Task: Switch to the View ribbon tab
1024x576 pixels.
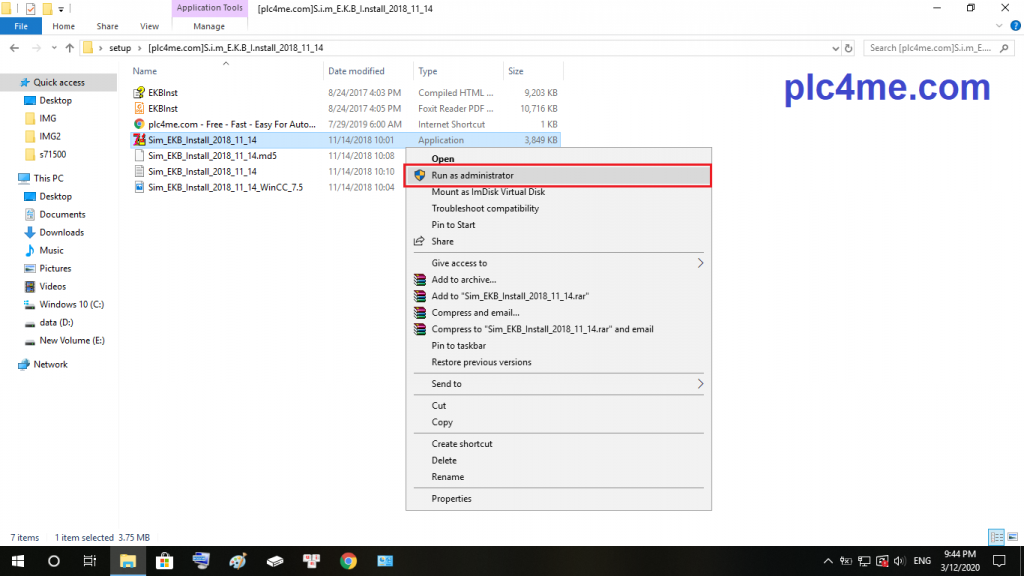Action: tap(149, 26)
